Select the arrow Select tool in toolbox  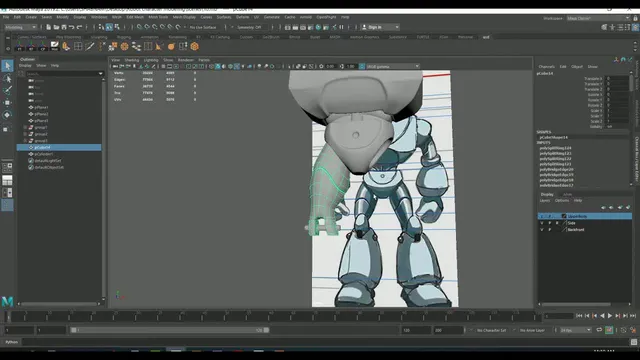point(7,65)
